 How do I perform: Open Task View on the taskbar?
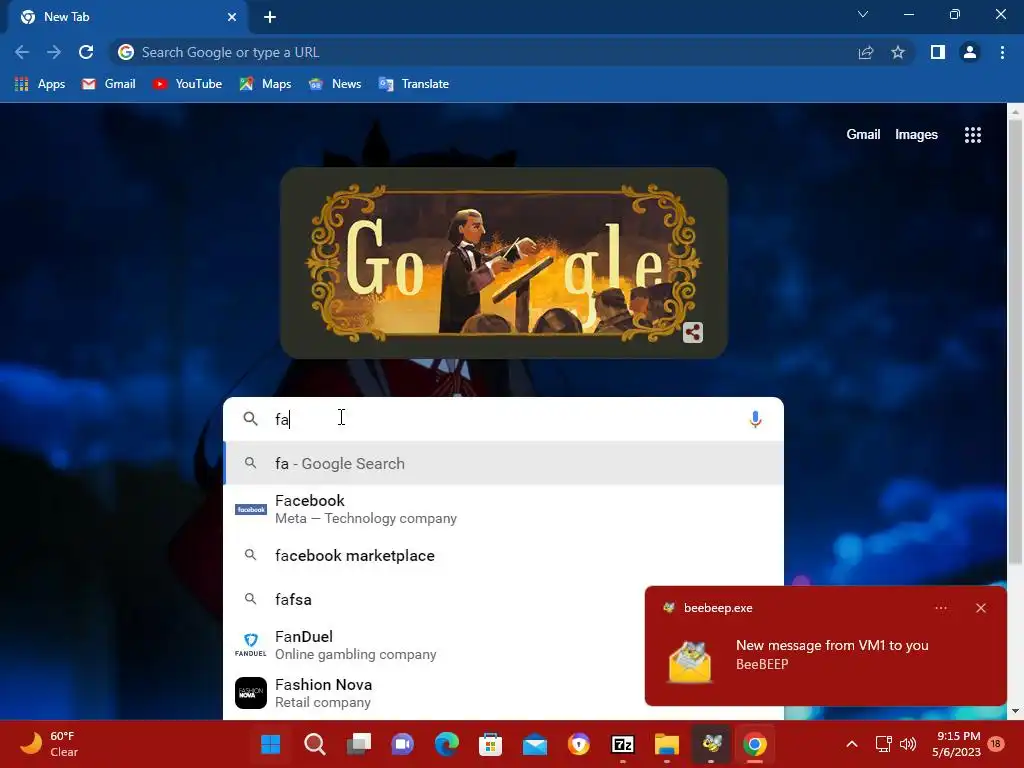pyautogui.click(x=359, y=744)
